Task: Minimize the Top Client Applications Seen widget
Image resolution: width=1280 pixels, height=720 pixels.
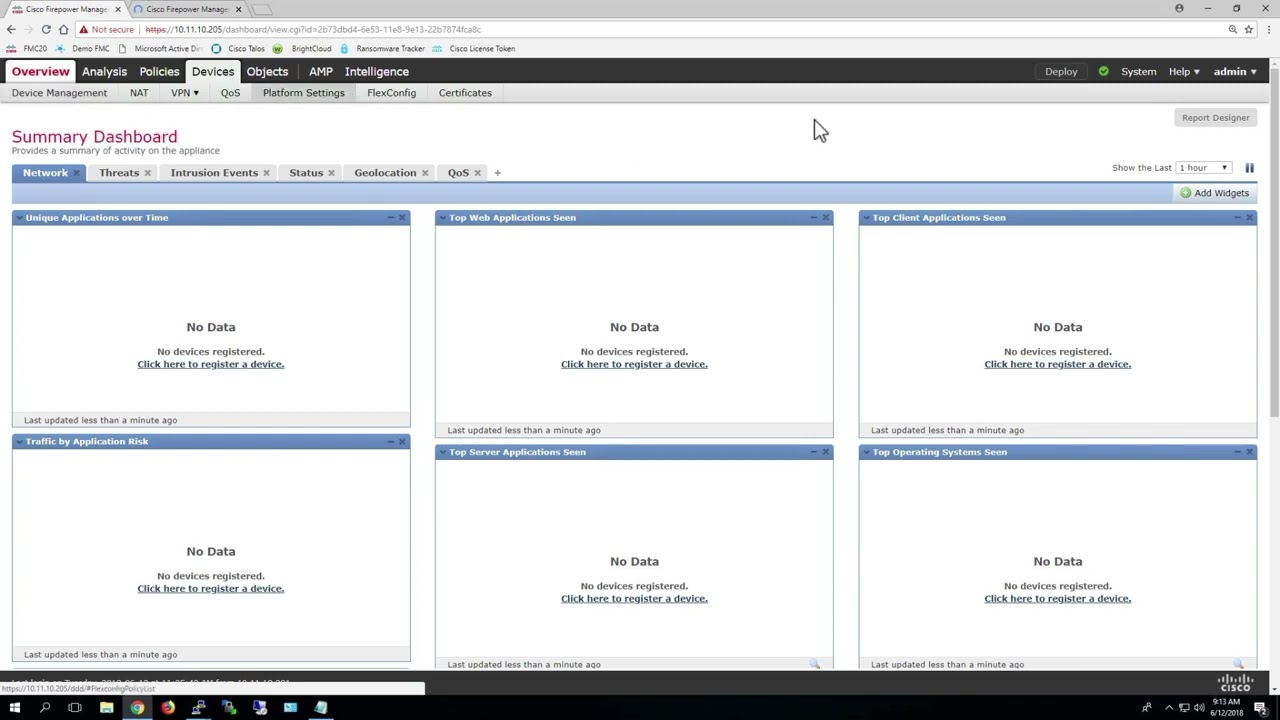Action: pyautogui.click(x=1237, y=218)
